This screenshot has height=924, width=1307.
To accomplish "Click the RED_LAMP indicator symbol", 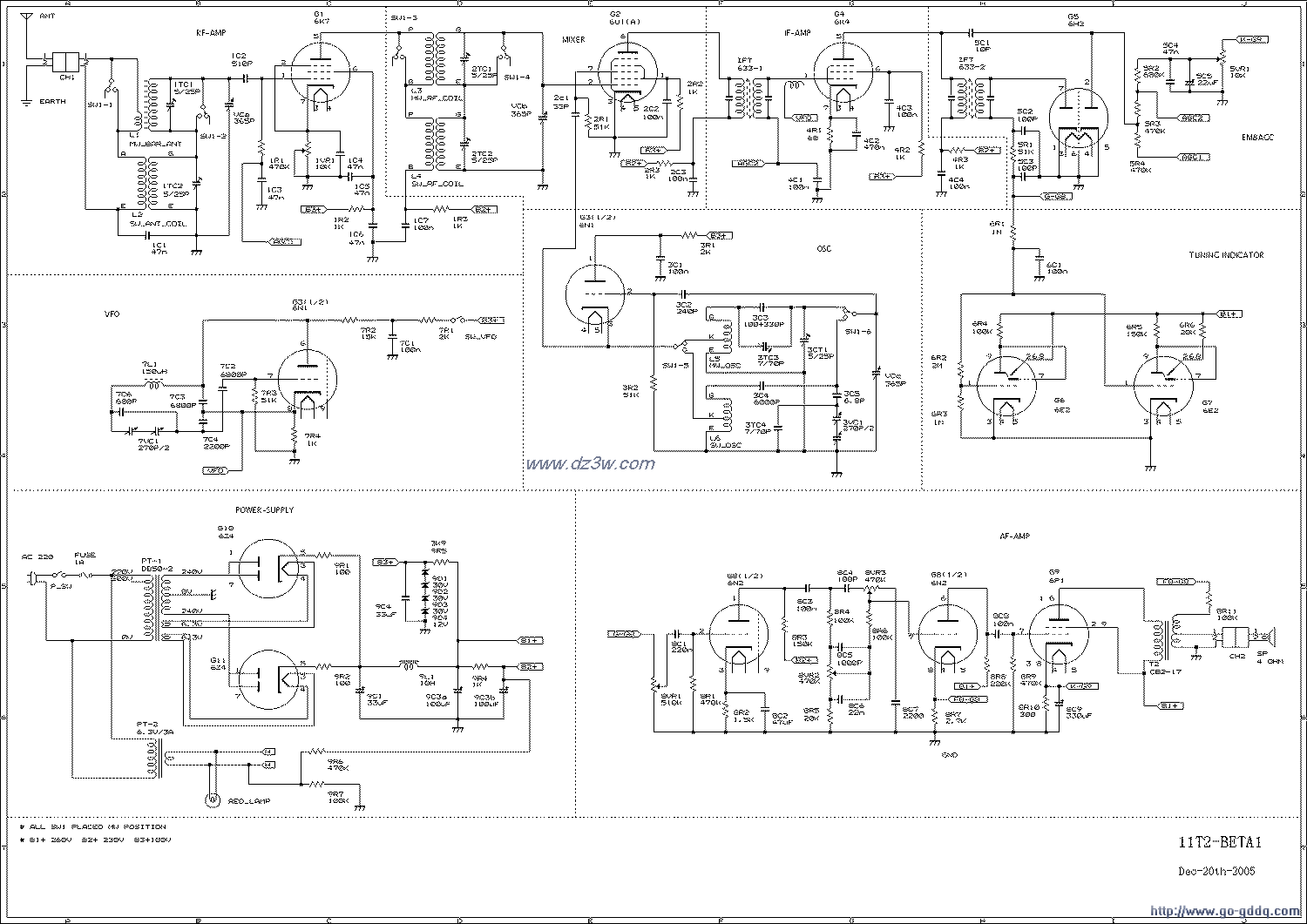I will [212, 798].
